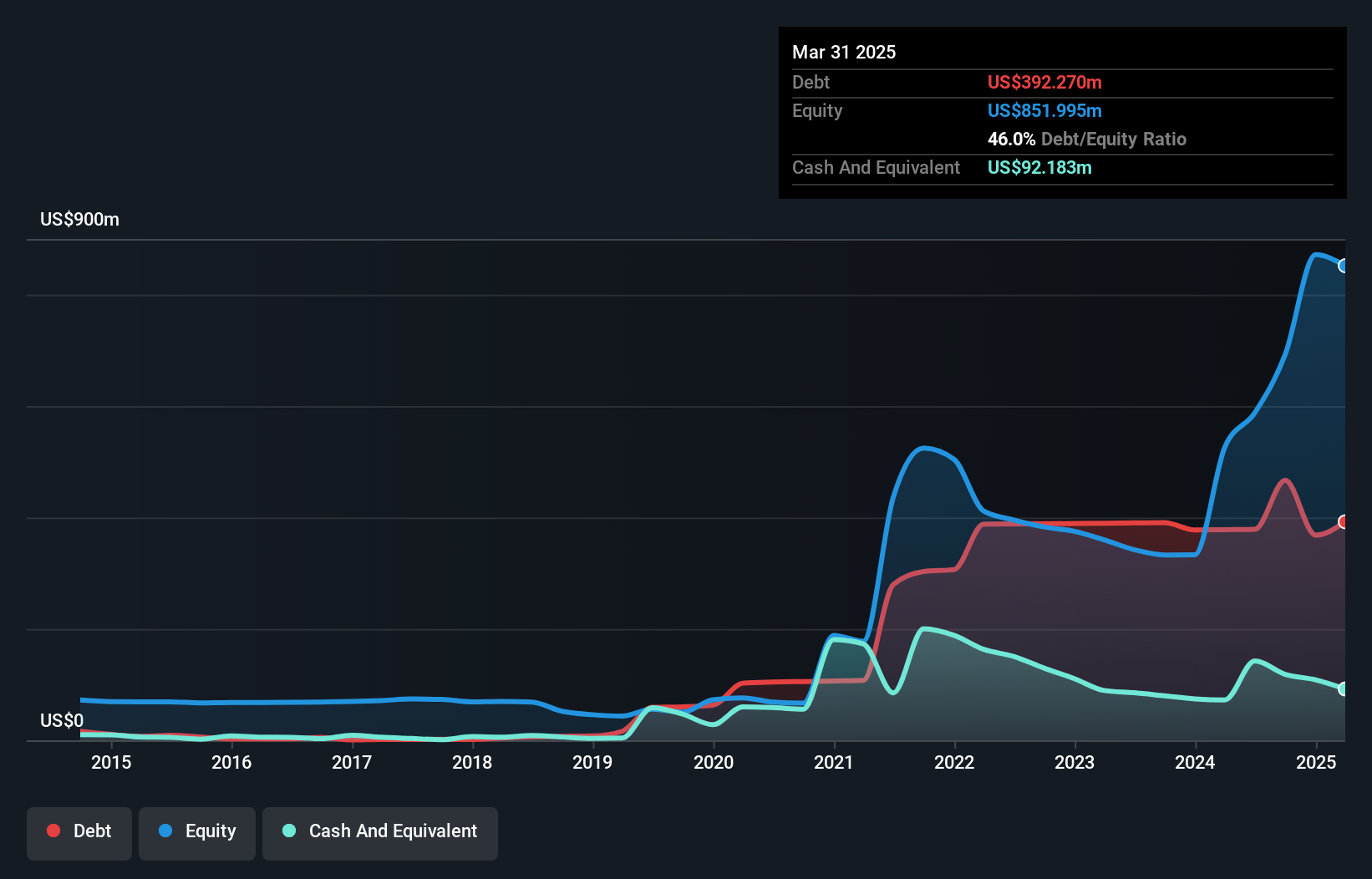
Task: Click the teal Cash And Equivalent legend dot
Action: coord(289,831)
